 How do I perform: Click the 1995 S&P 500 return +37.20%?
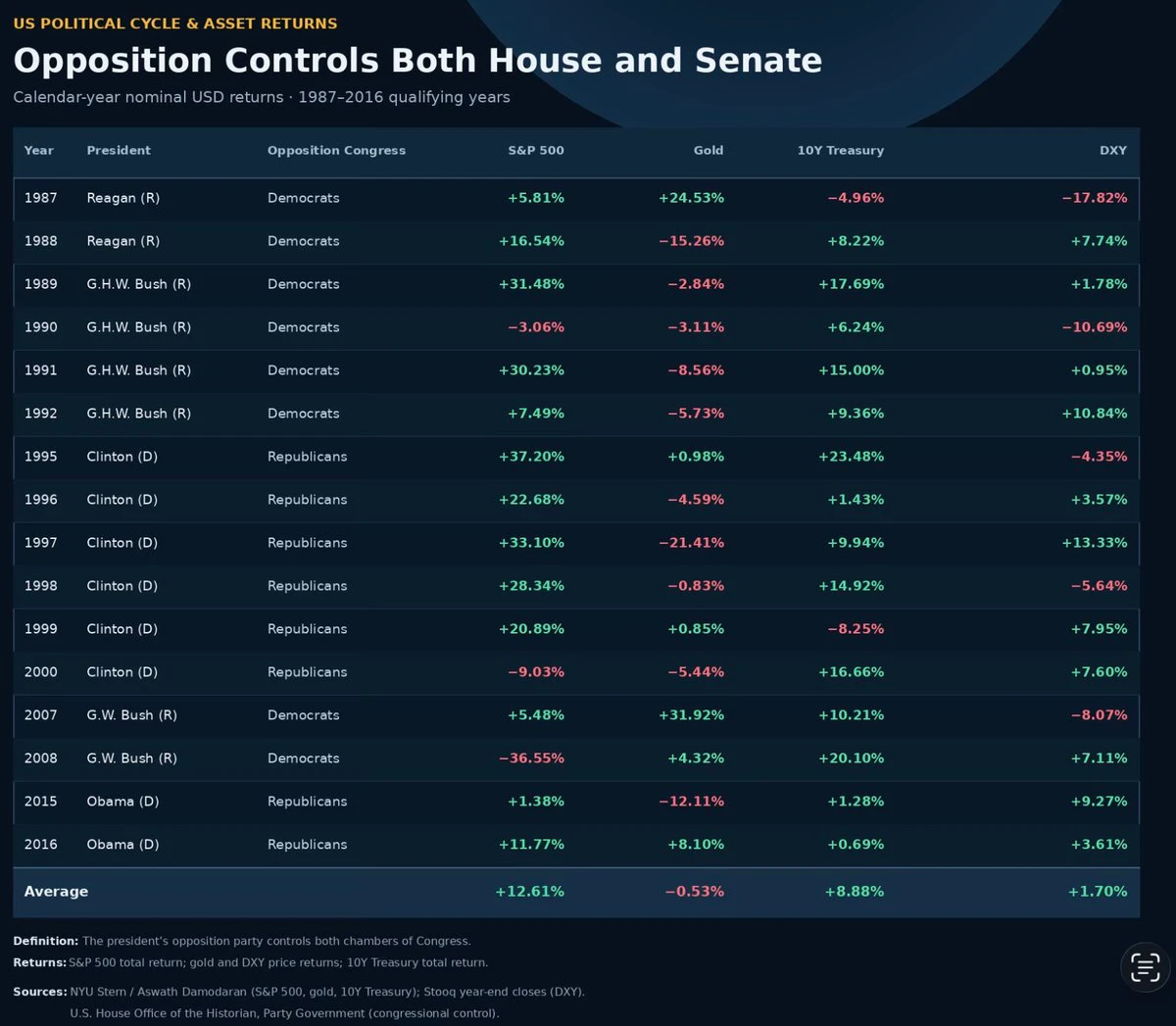[x=532, y=457]
